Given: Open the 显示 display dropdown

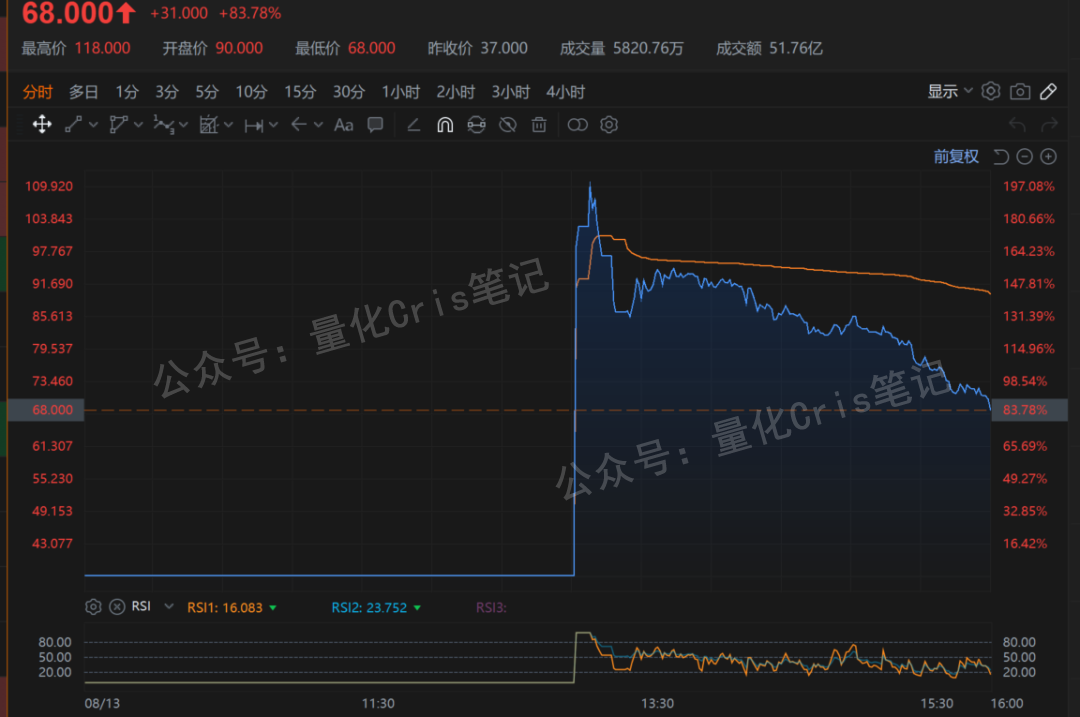Looking at the screenshot, I should [949, 91].
